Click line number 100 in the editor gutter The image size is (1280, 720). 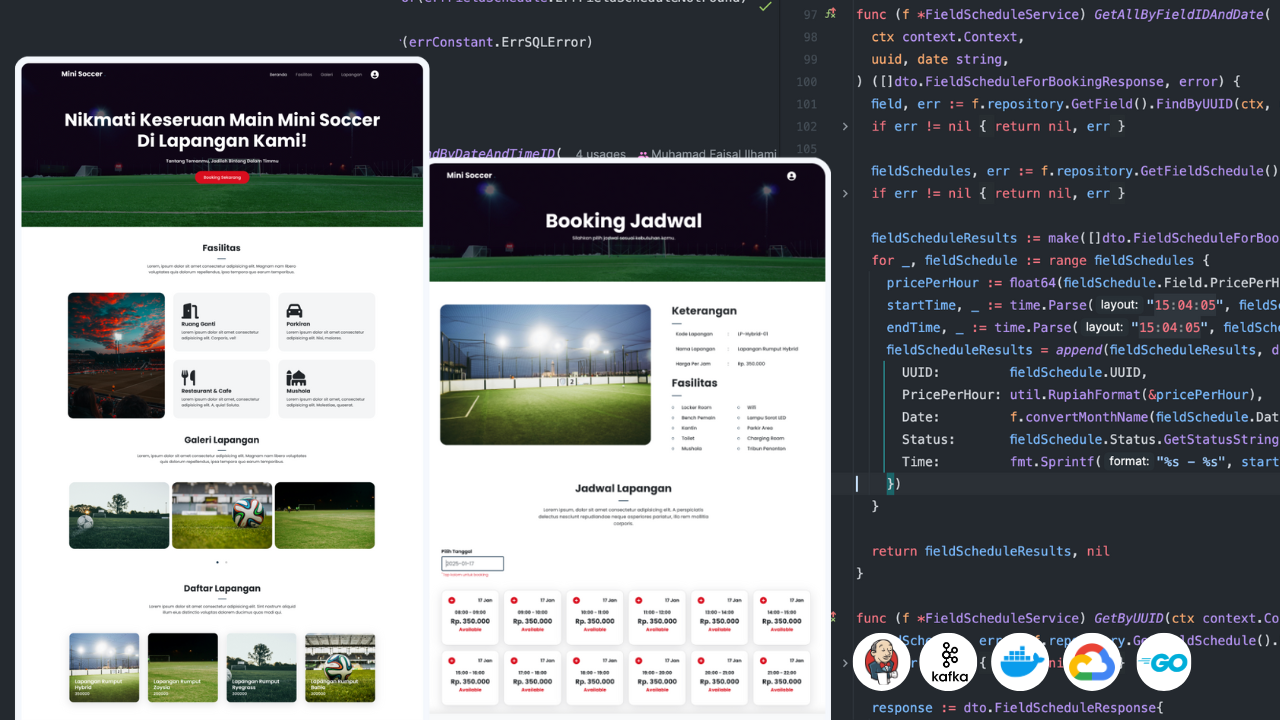pyautogui.click(x=806, y=82)
